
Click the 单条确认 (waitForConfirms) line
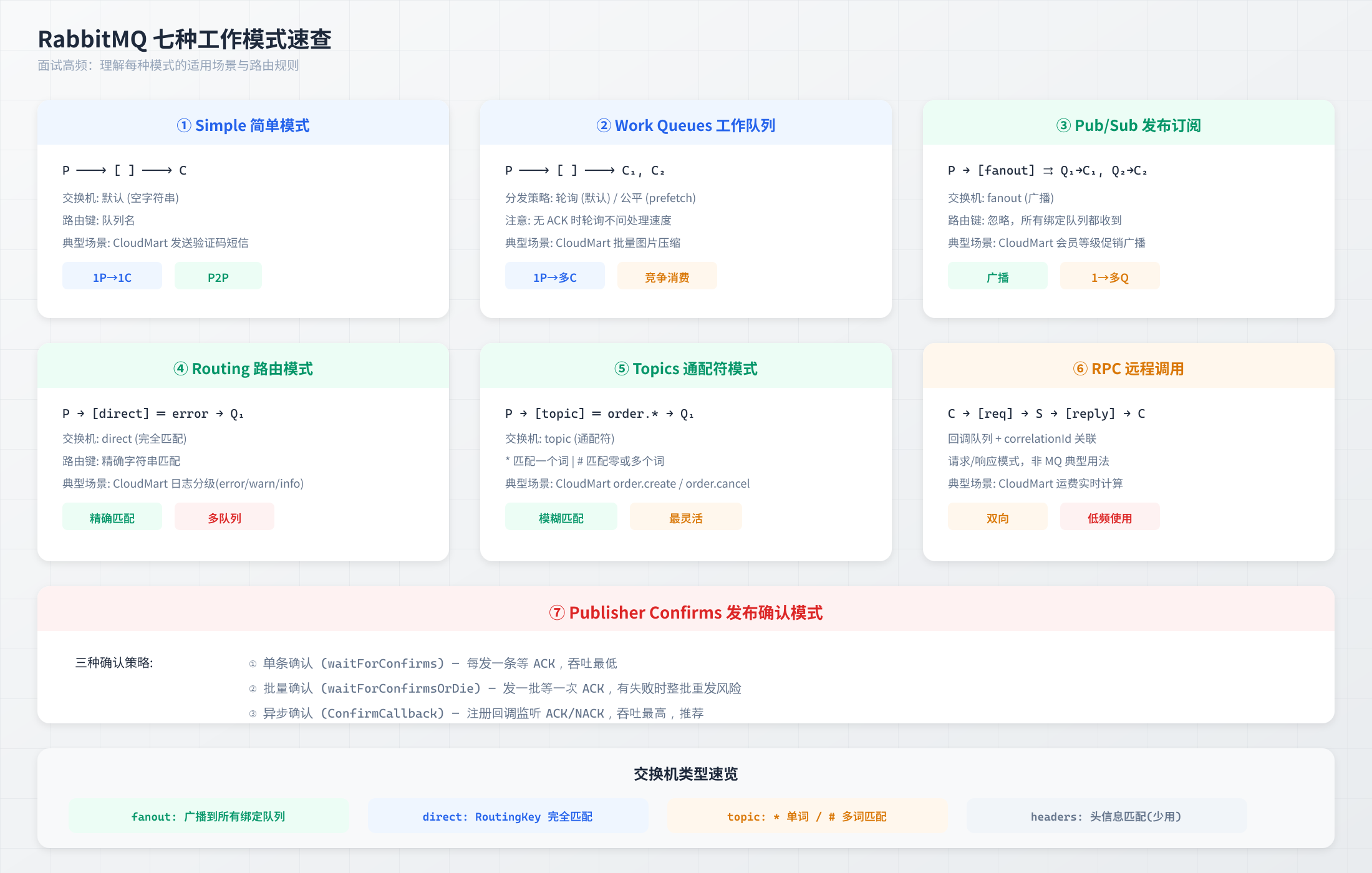pyautogui.click(x=433, y=663)
